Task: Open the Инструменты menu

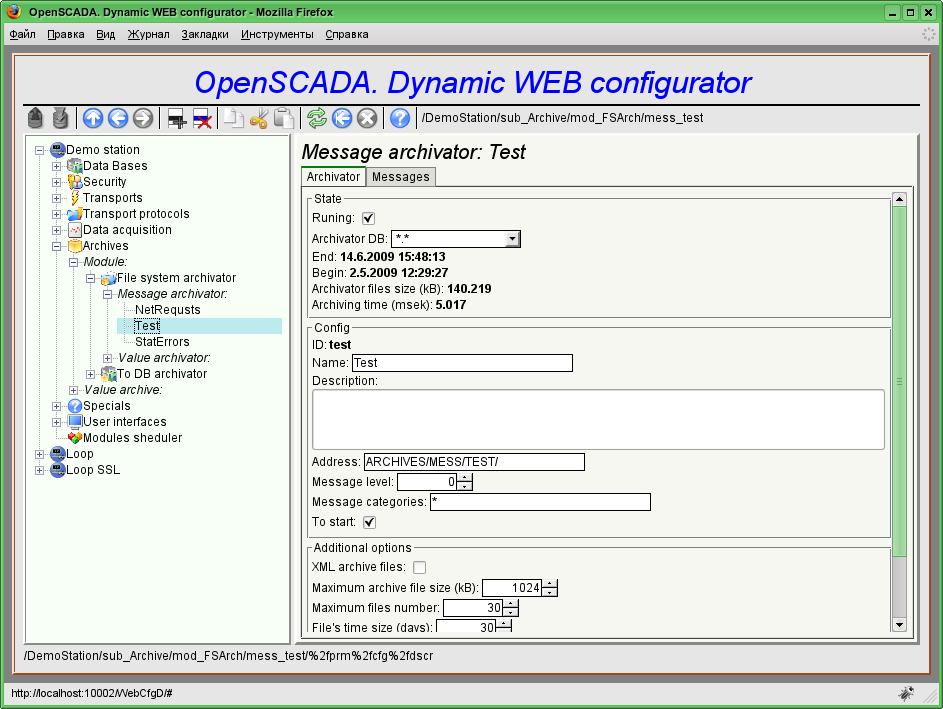Action: click(x=277, y=34)
